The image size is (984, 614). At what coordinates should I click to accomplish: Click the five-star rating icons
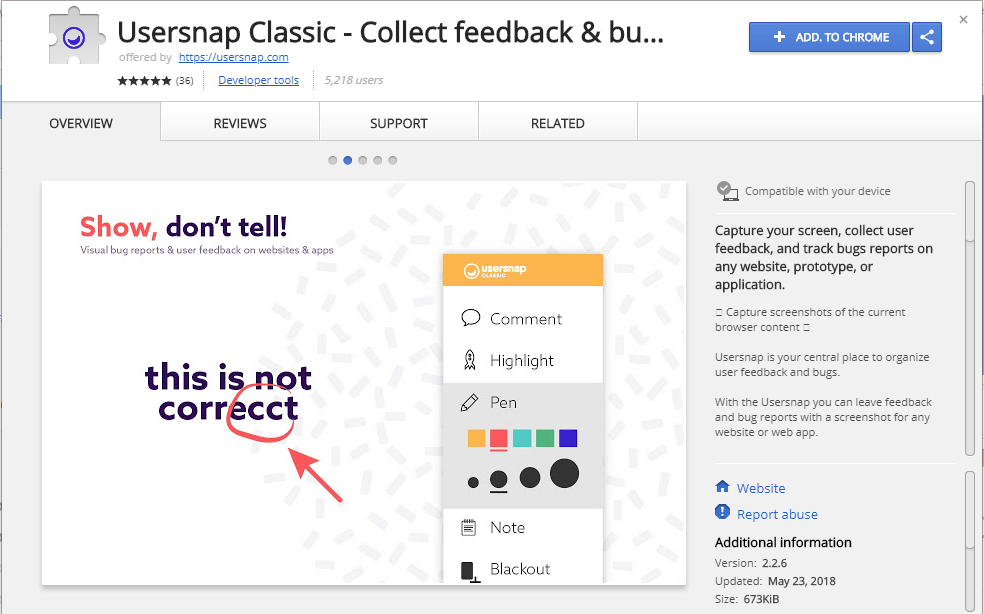[x=144, y=80]
